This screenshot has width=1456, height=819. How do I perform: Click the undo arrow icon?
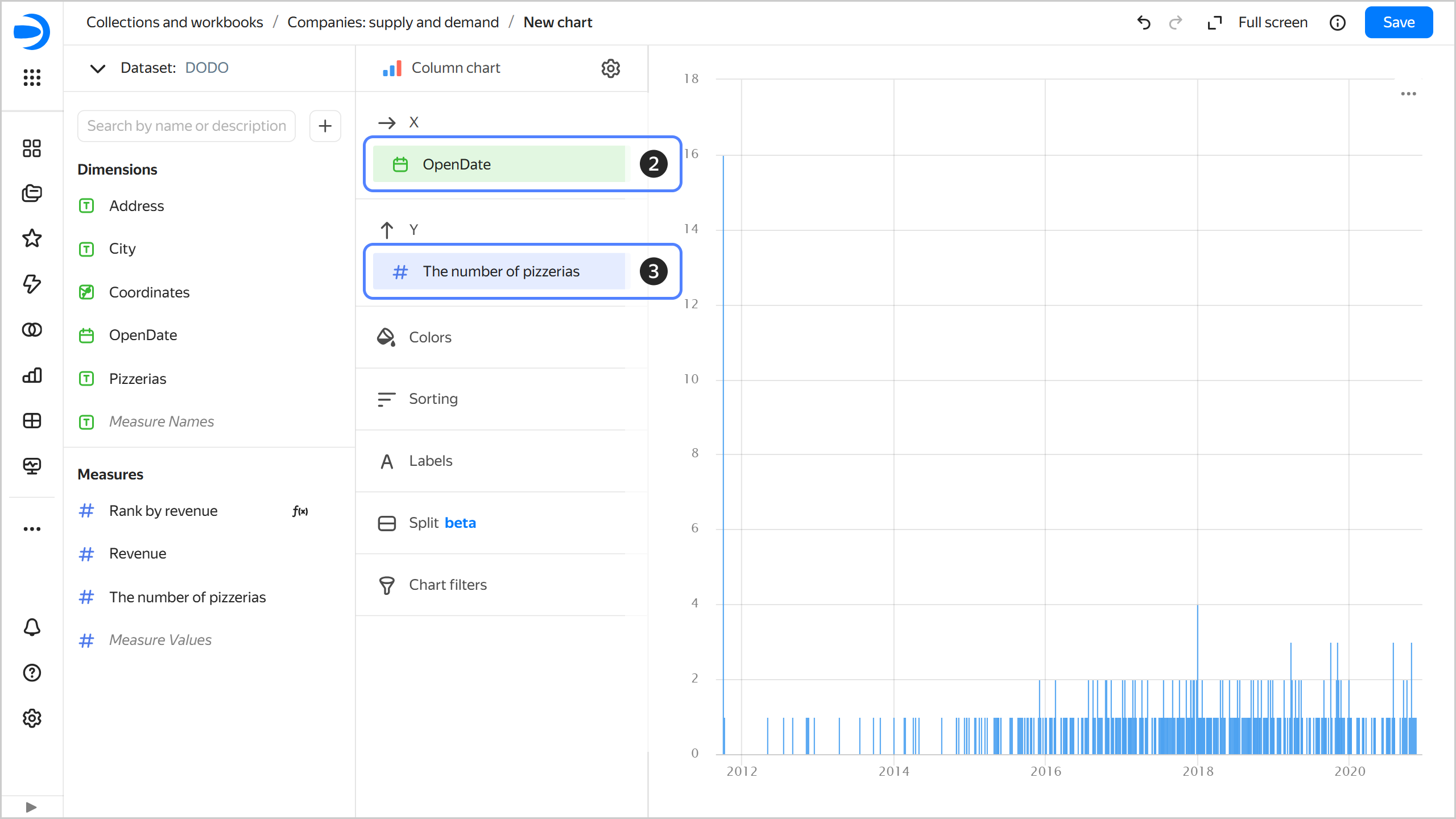pos(1144,23)
